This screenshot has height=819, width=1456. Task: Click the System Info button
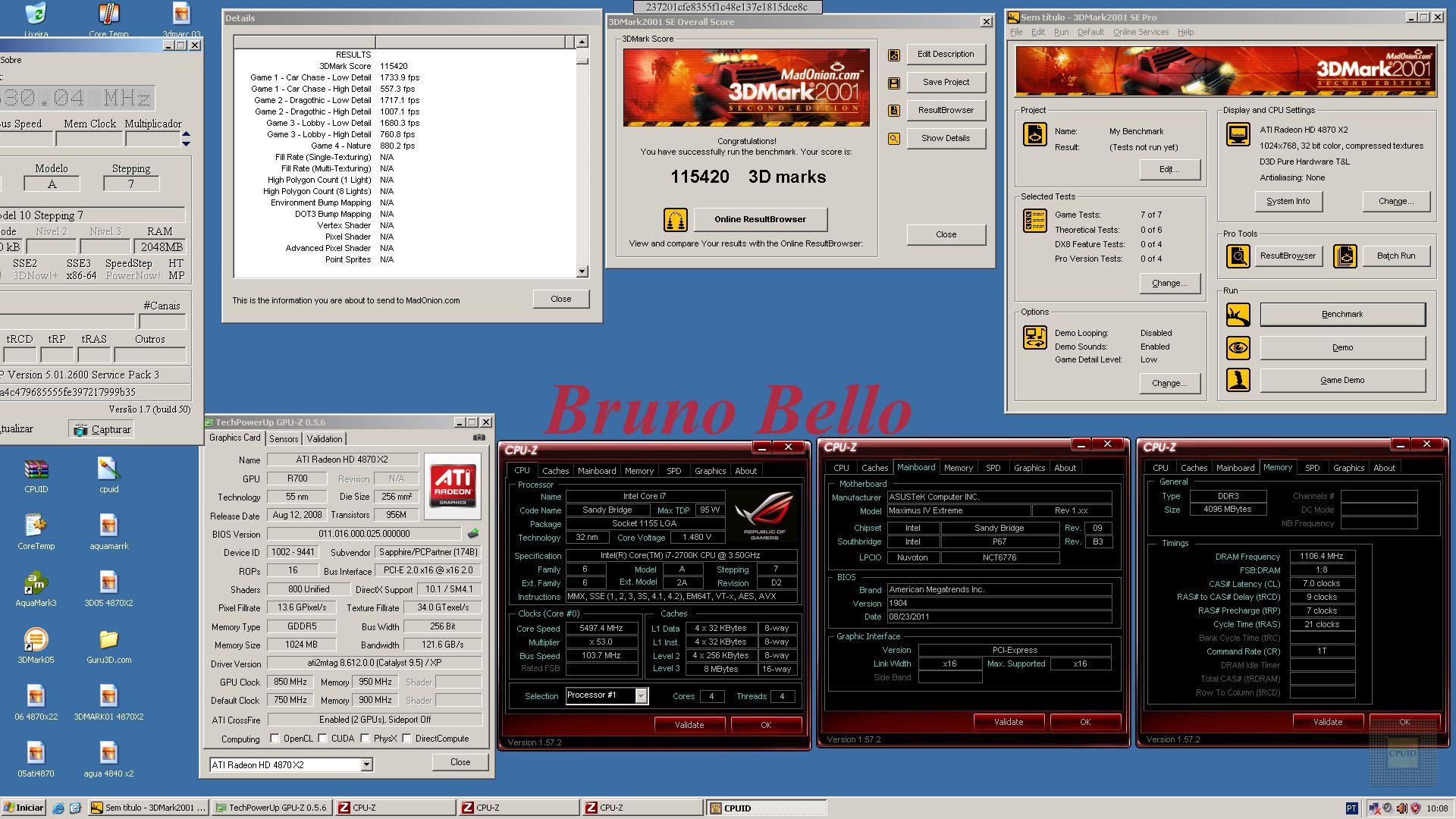click(x=1288, y=201)
